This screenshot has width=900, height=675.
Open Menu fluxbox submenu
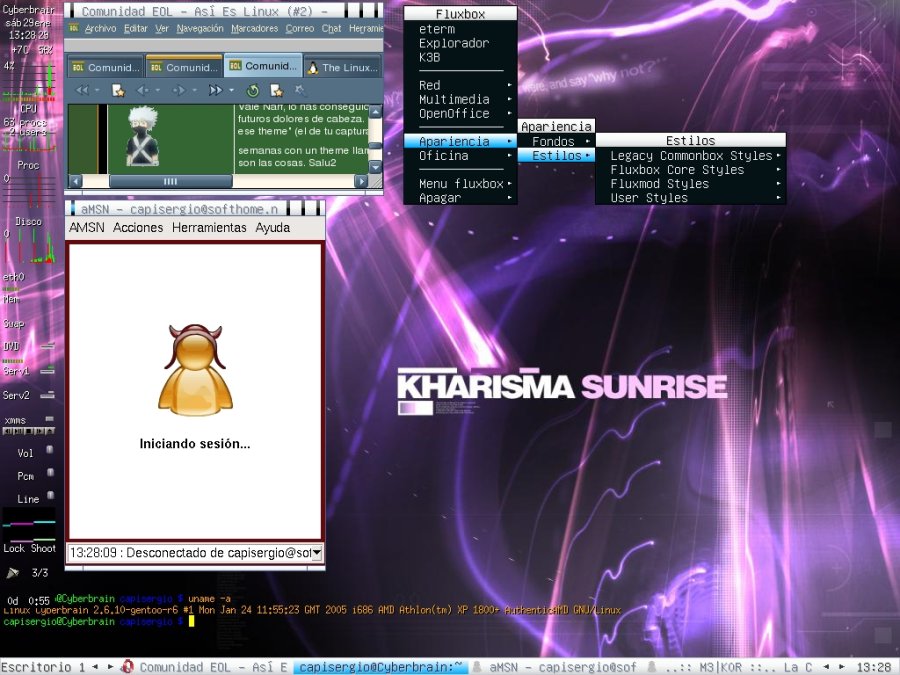(x=460, y=184)
